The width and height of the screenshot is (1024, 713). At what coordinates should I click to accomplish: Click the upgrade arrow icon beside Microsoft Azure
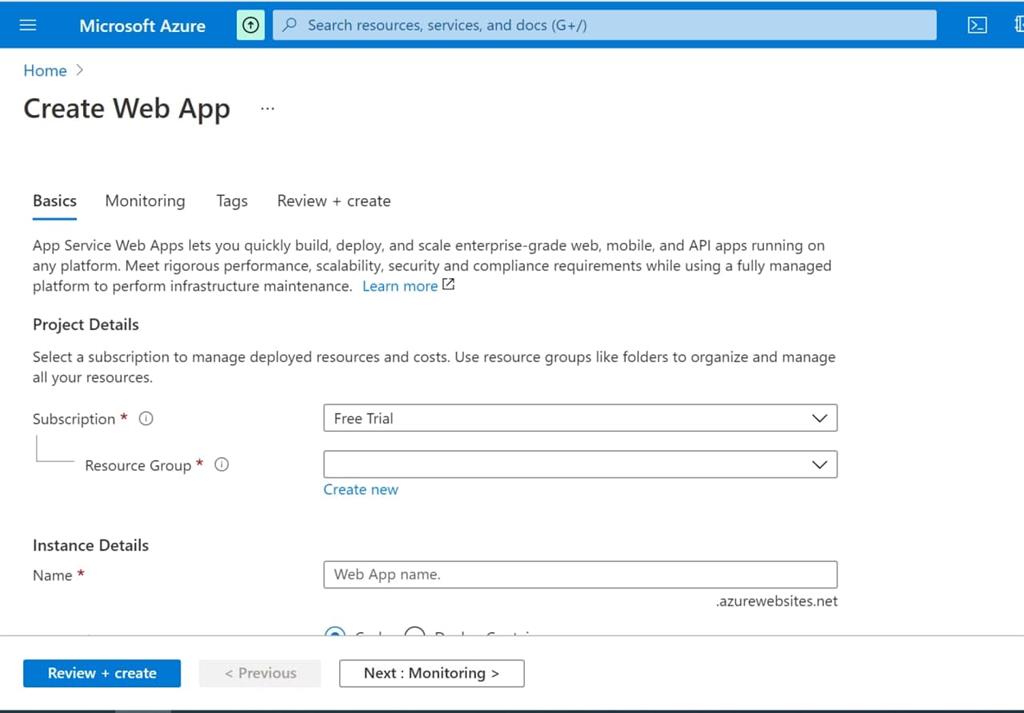pos(250,25)
